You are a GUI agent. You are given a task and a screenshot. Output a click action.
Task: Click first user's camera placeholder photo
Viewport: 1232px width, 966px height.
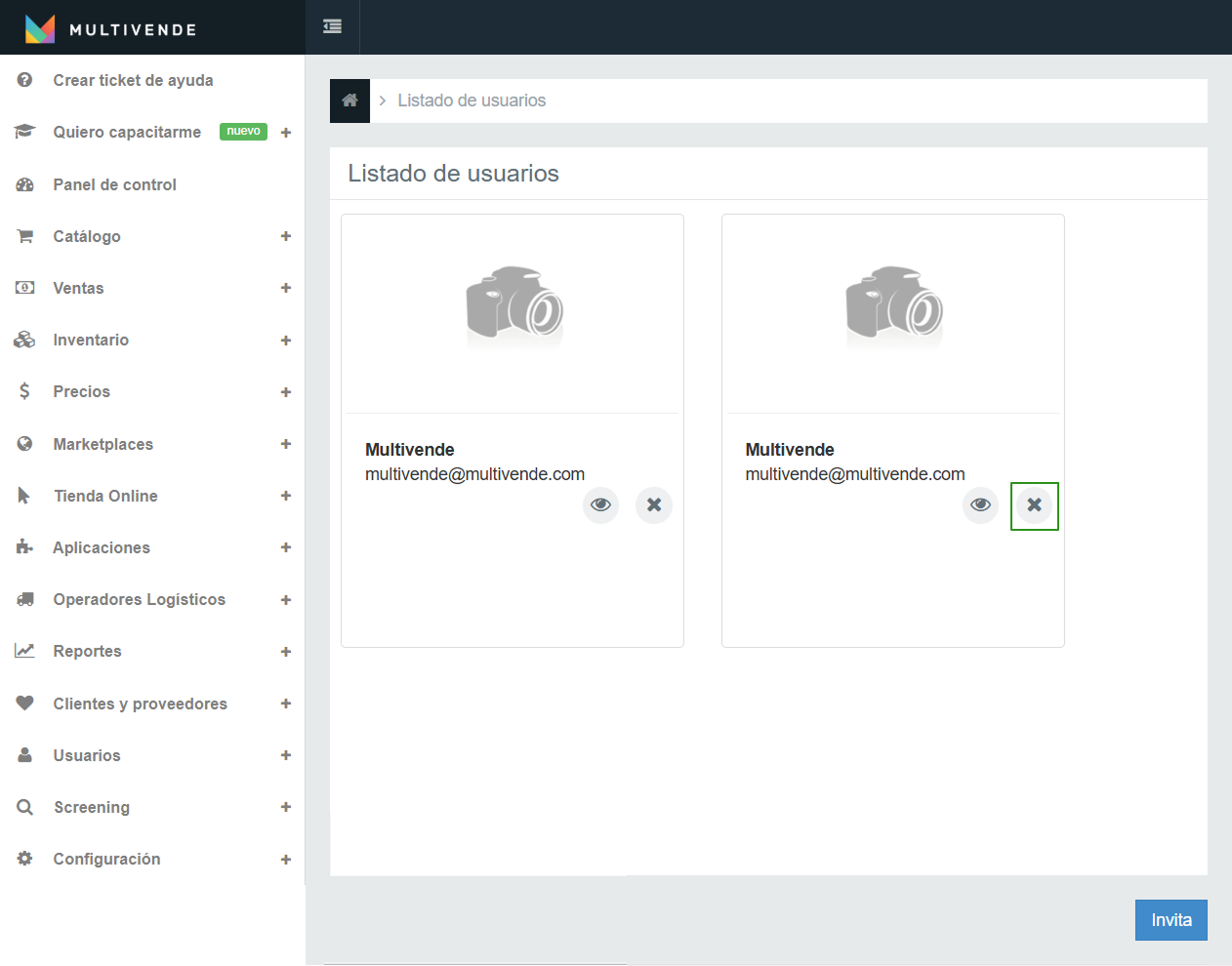pos(514,306)
